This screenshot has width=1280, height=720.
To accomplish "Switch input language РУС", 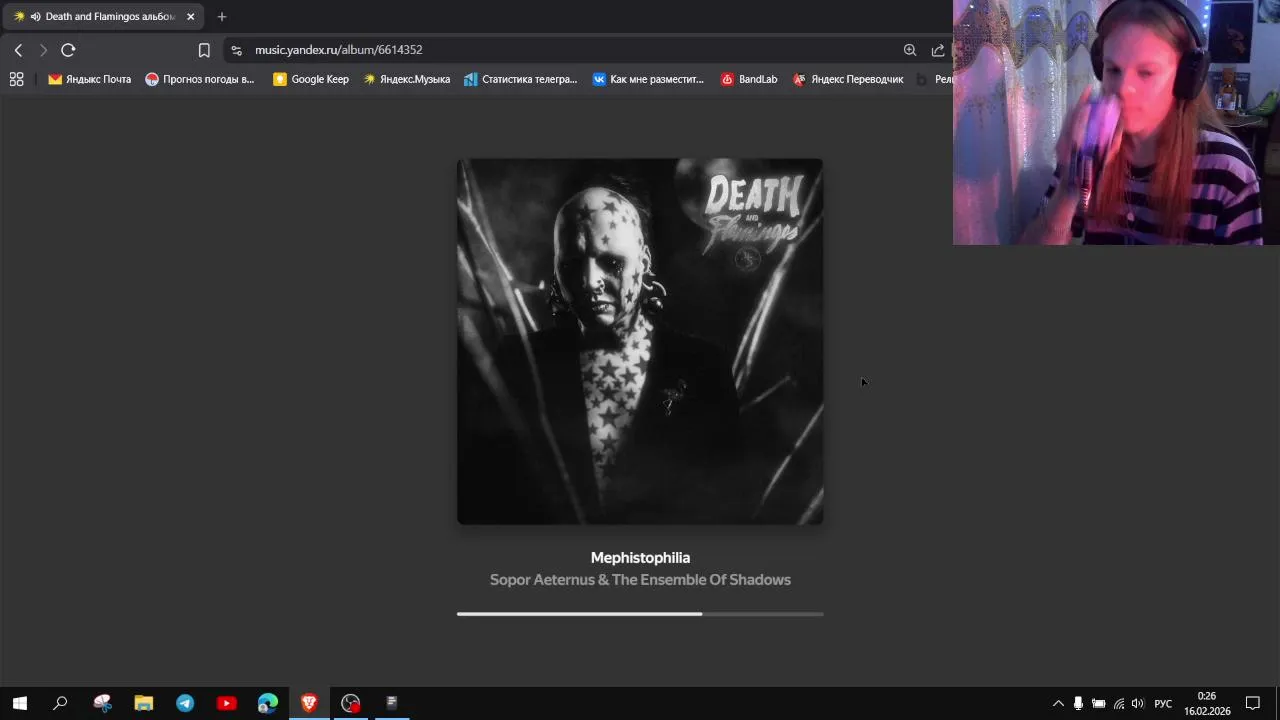I will point(1163,703).
